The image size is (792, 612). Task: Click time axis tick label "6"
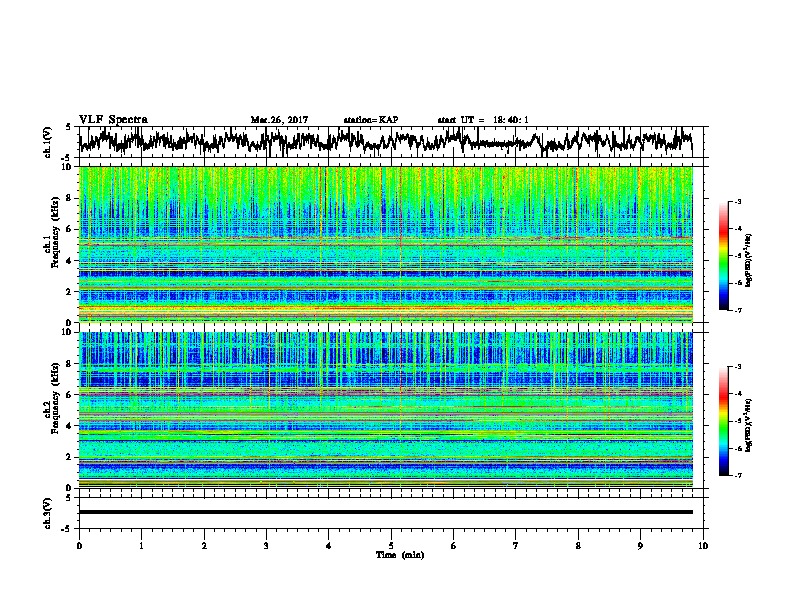click(453, 546)
